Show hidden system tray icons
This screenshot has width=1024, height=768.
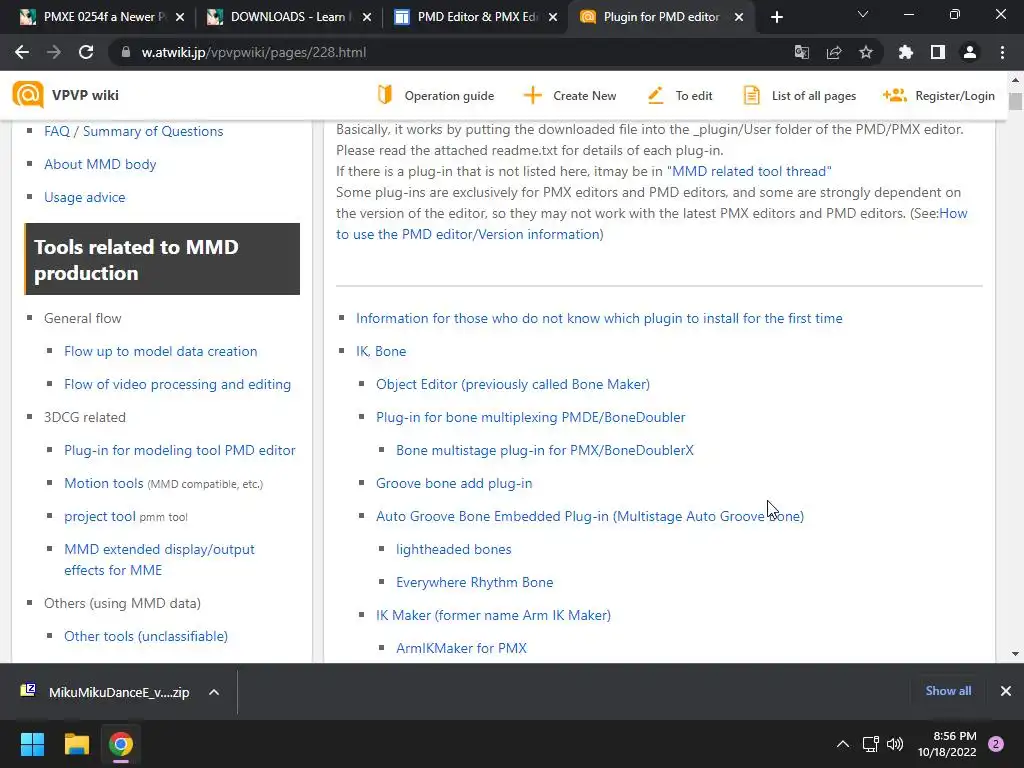click(x=843, y=744)
